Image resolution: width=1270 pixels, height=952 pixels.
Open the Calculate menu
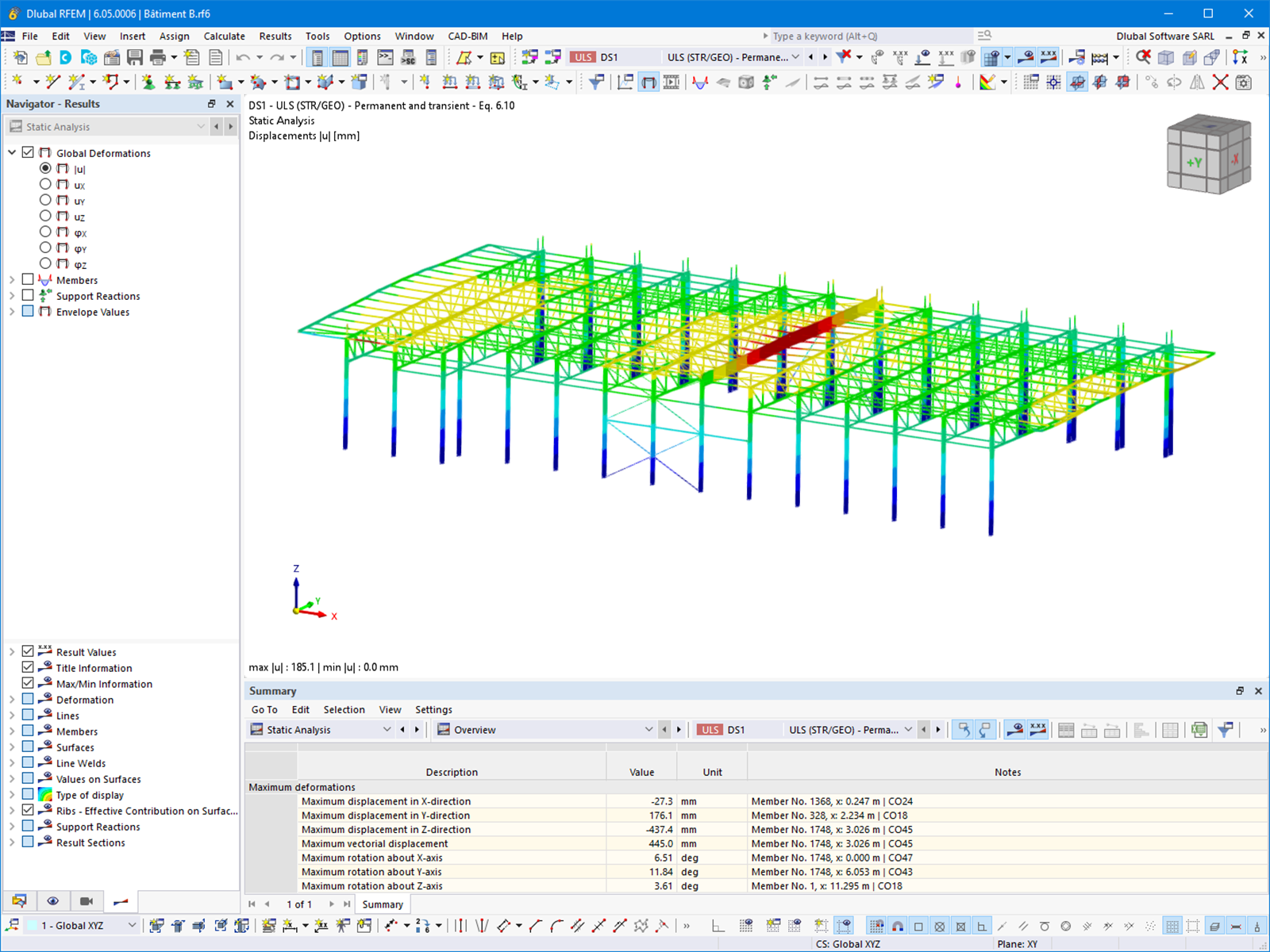point(224,36)
